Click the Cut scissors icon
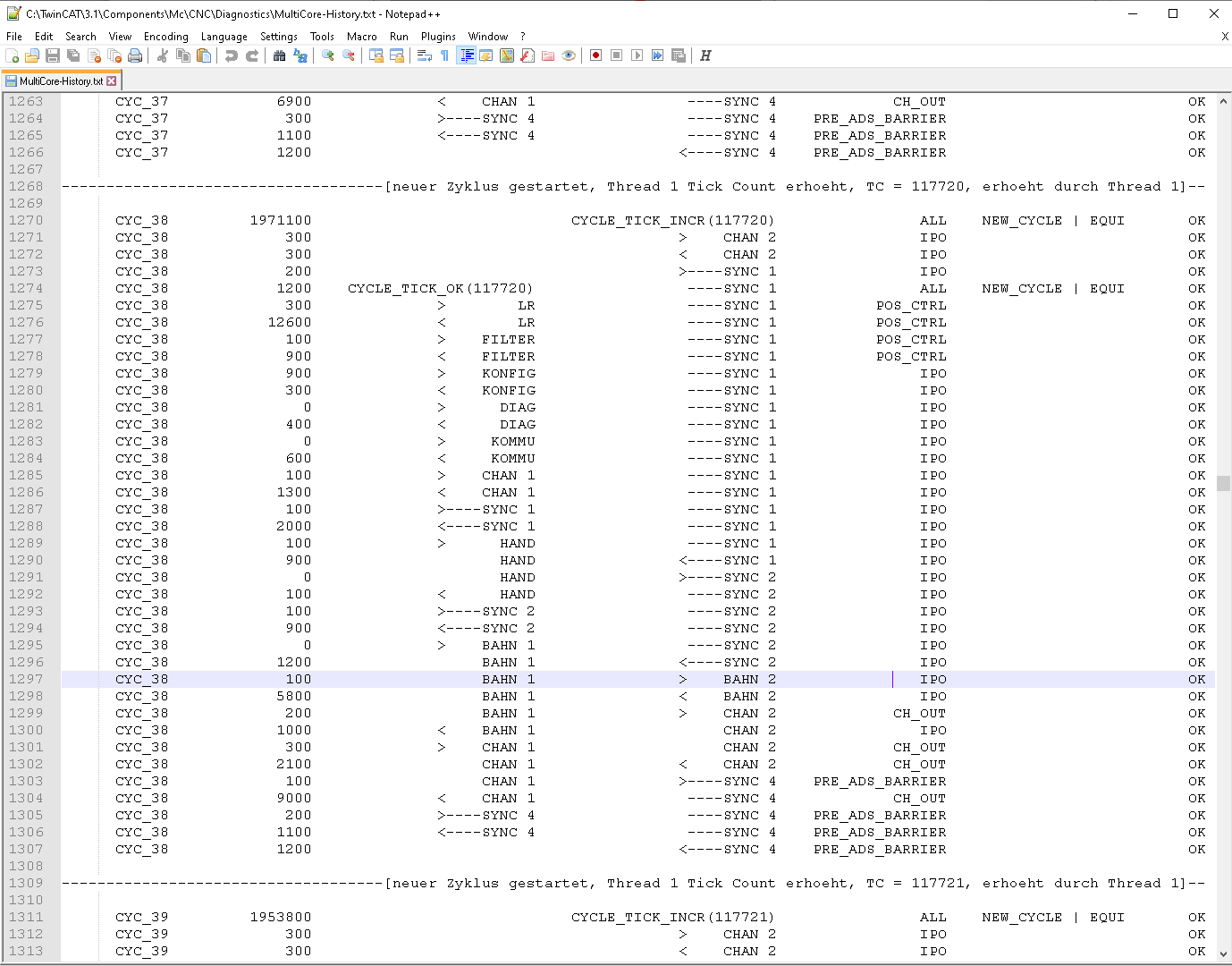The image size is (1232, 966). 163,55
